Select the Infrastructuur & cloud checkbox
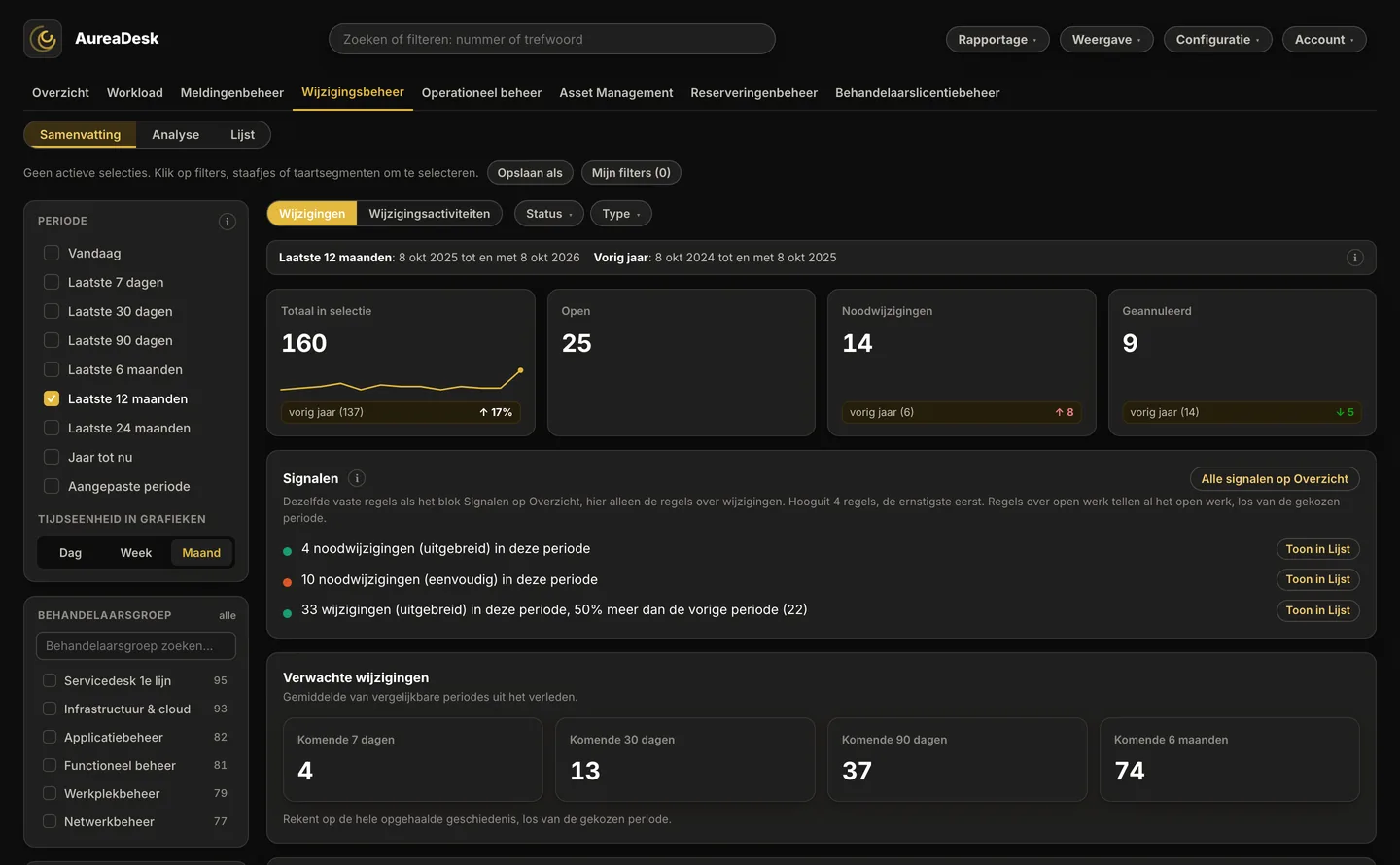Screen dimensions: 1400x865 (x=50, y=709)
